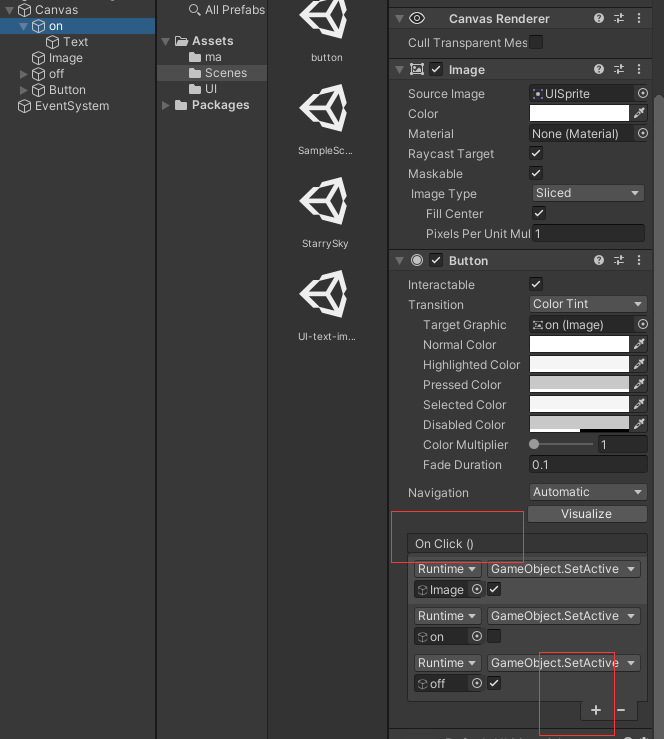Expand the off object in hierarchy

pos(23,74)
